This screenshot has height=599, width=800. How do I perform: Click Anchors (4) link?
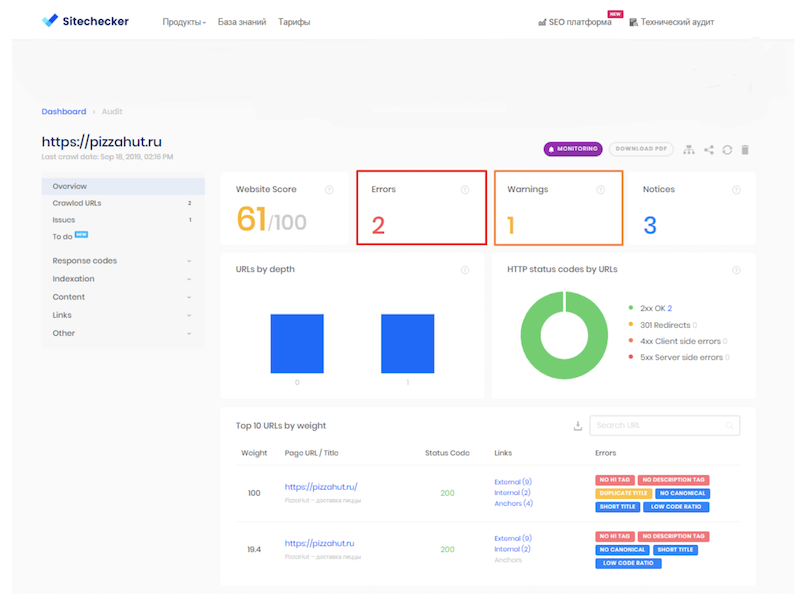pos(513,503)
